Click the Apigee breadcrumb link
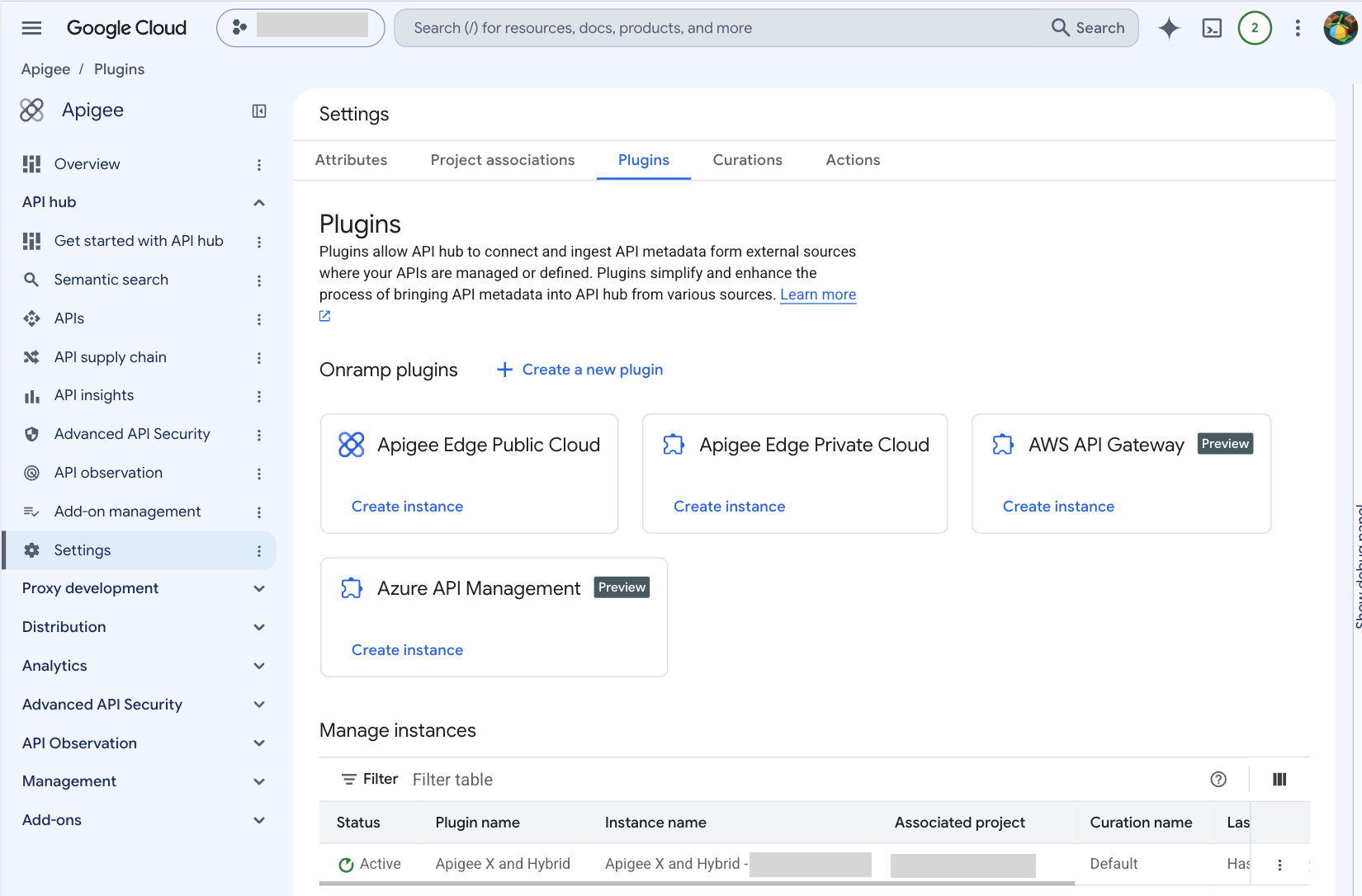Viewport: 1362px width, 896px height. point(45,69)
